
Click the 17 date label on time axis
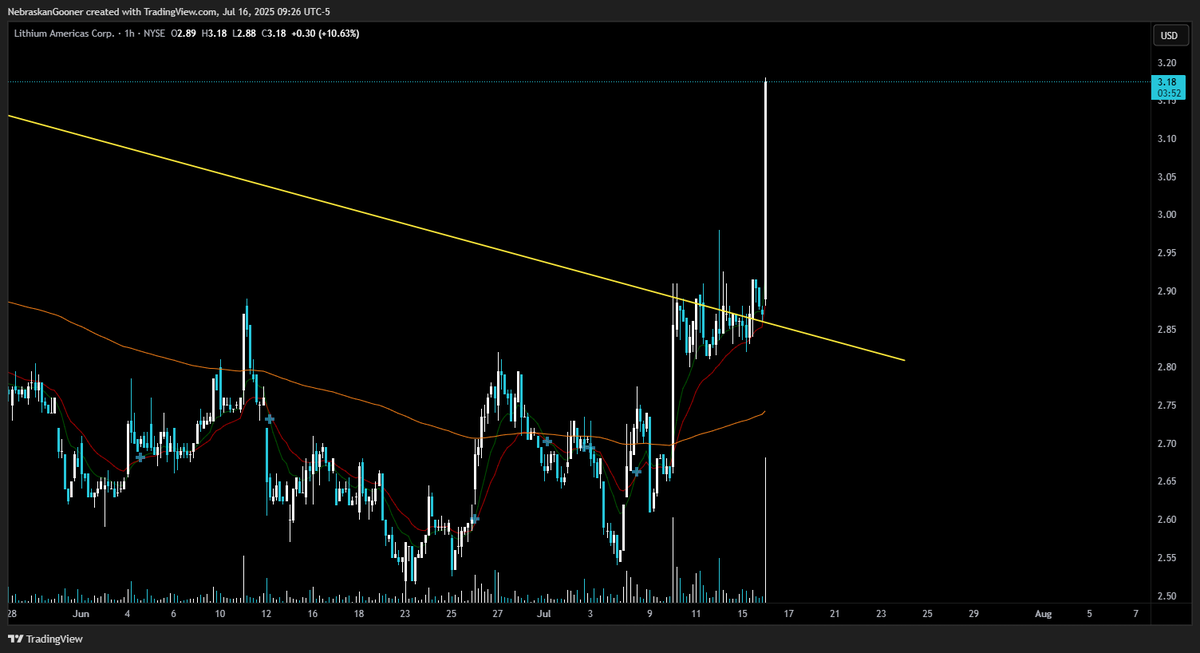click(790, 615)
